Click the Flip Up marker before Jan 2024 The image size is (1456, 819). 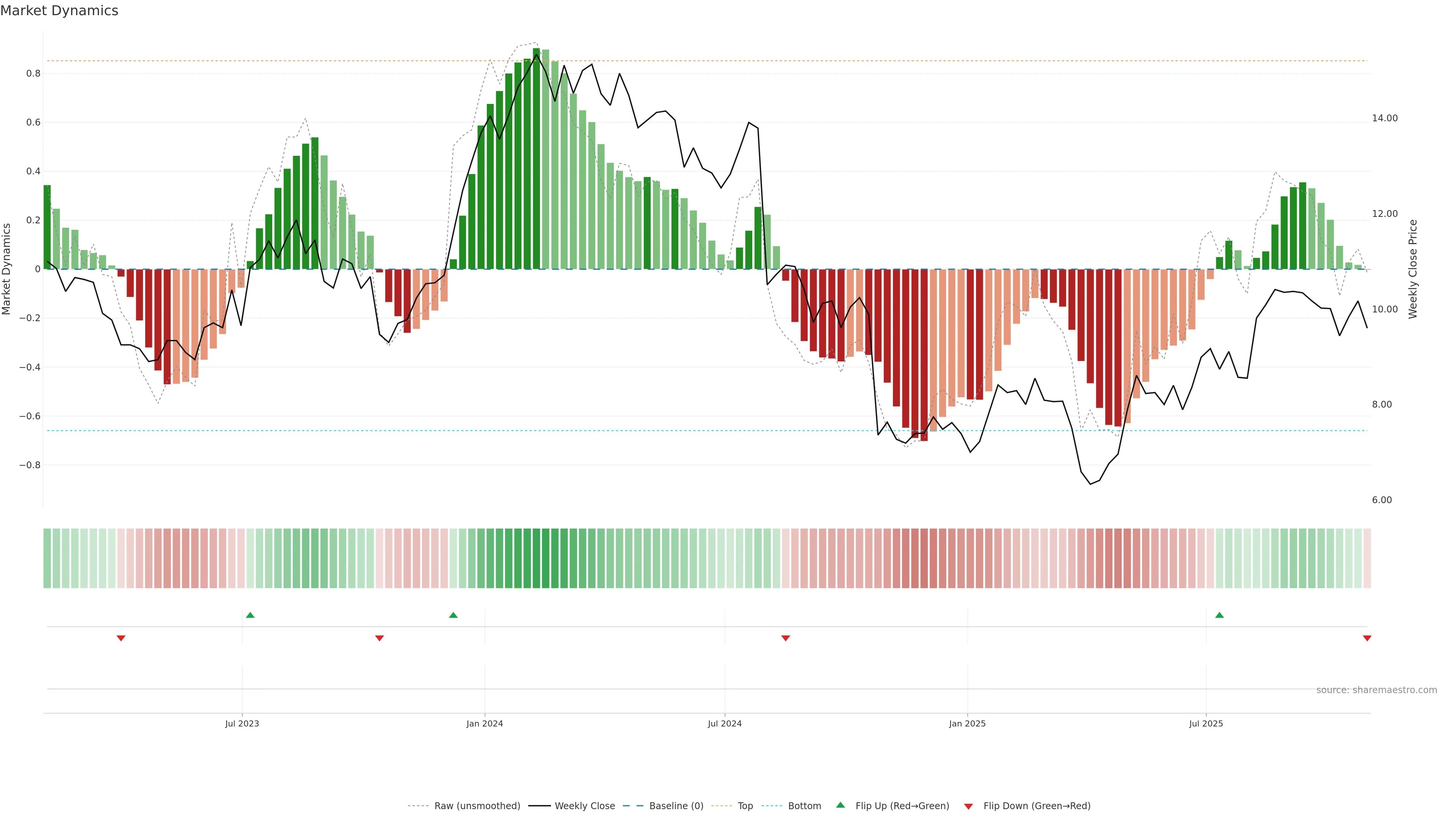pos(453,615)
